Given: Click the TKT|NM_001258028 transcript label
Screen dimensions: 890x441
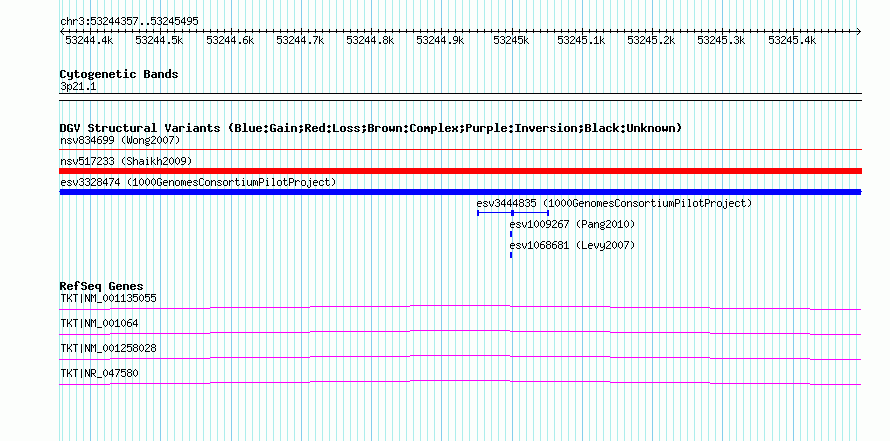Looking at the screenshot, I should pyautogui.click(x=108, y=348).
